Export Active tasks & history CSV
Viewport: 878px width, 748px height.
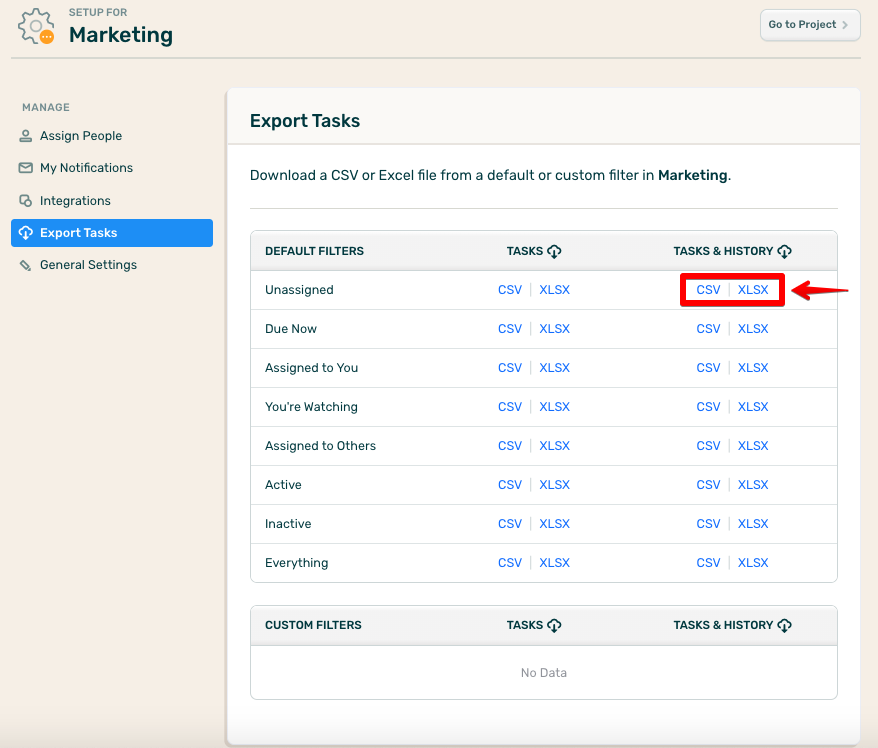(708, 485)
